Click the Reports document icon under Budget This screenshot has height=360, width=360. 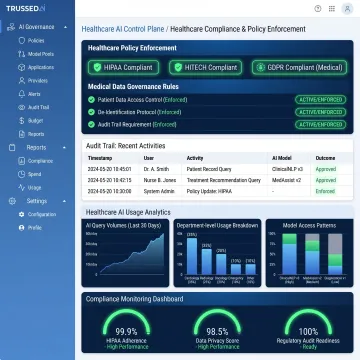click(x=22, y=134)
